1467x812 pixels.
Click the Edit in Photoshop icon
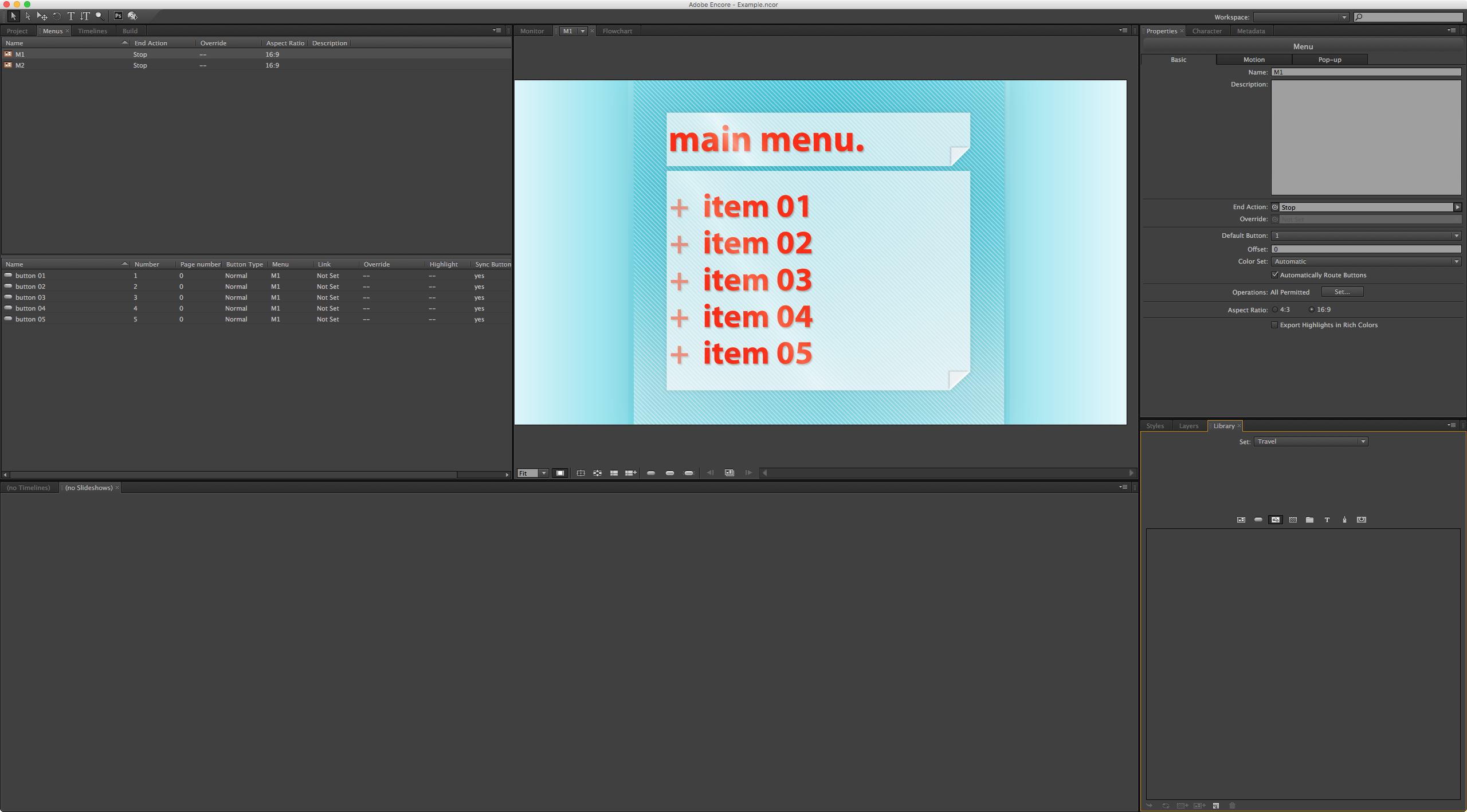coord(118,15)
